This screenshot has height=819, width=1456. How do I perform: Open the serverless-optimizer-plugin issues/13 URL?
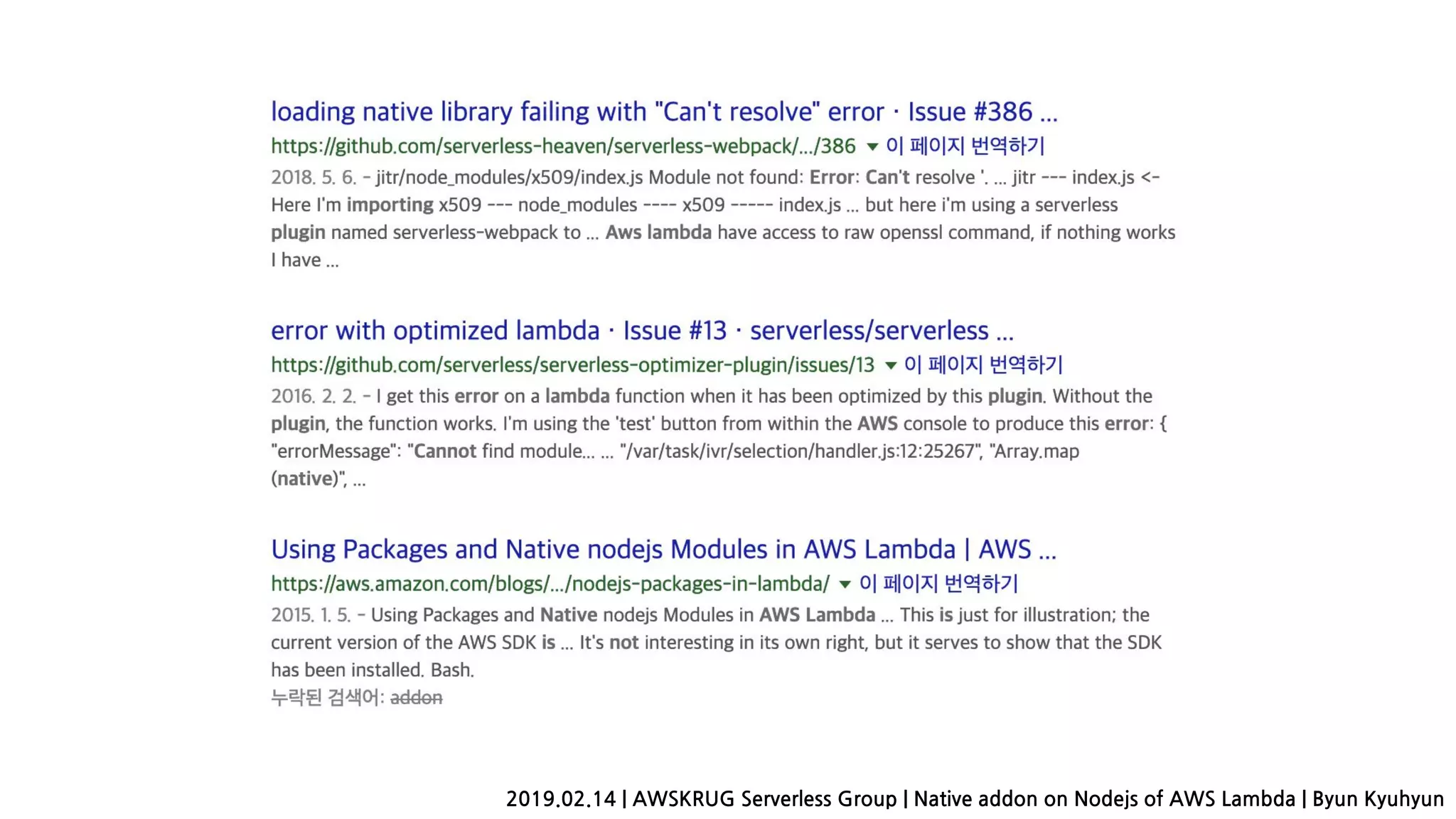(x=572, y=365)
